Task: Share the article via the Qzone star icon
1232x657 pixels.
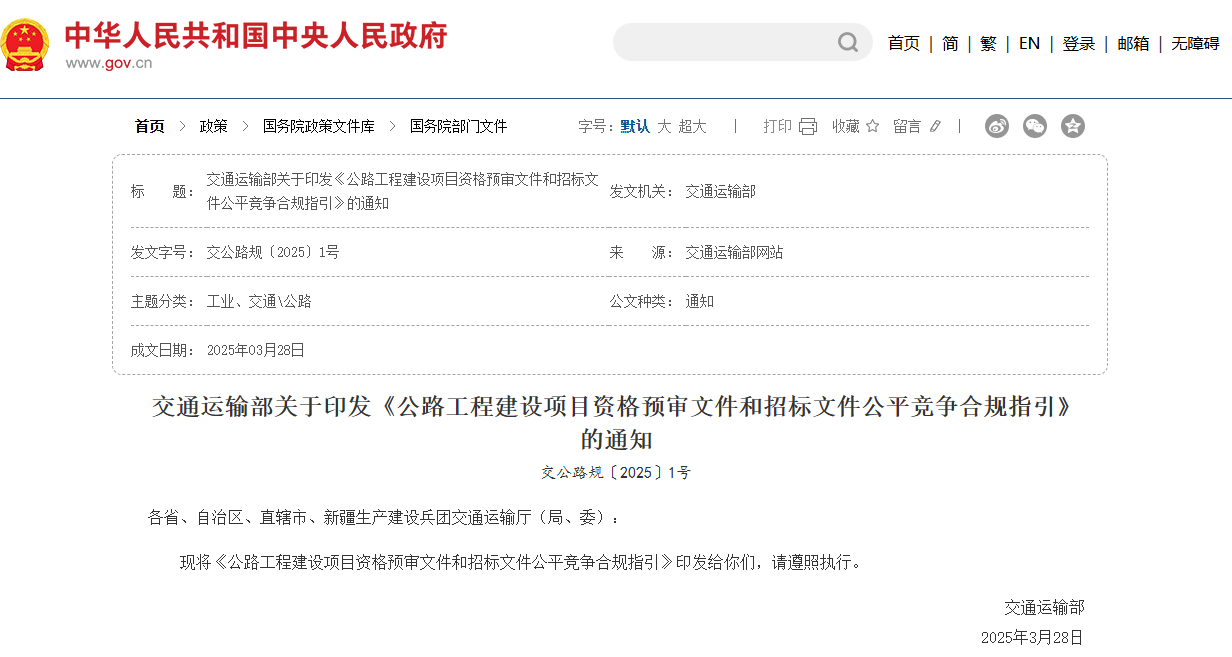Action: pos(1073,126)
